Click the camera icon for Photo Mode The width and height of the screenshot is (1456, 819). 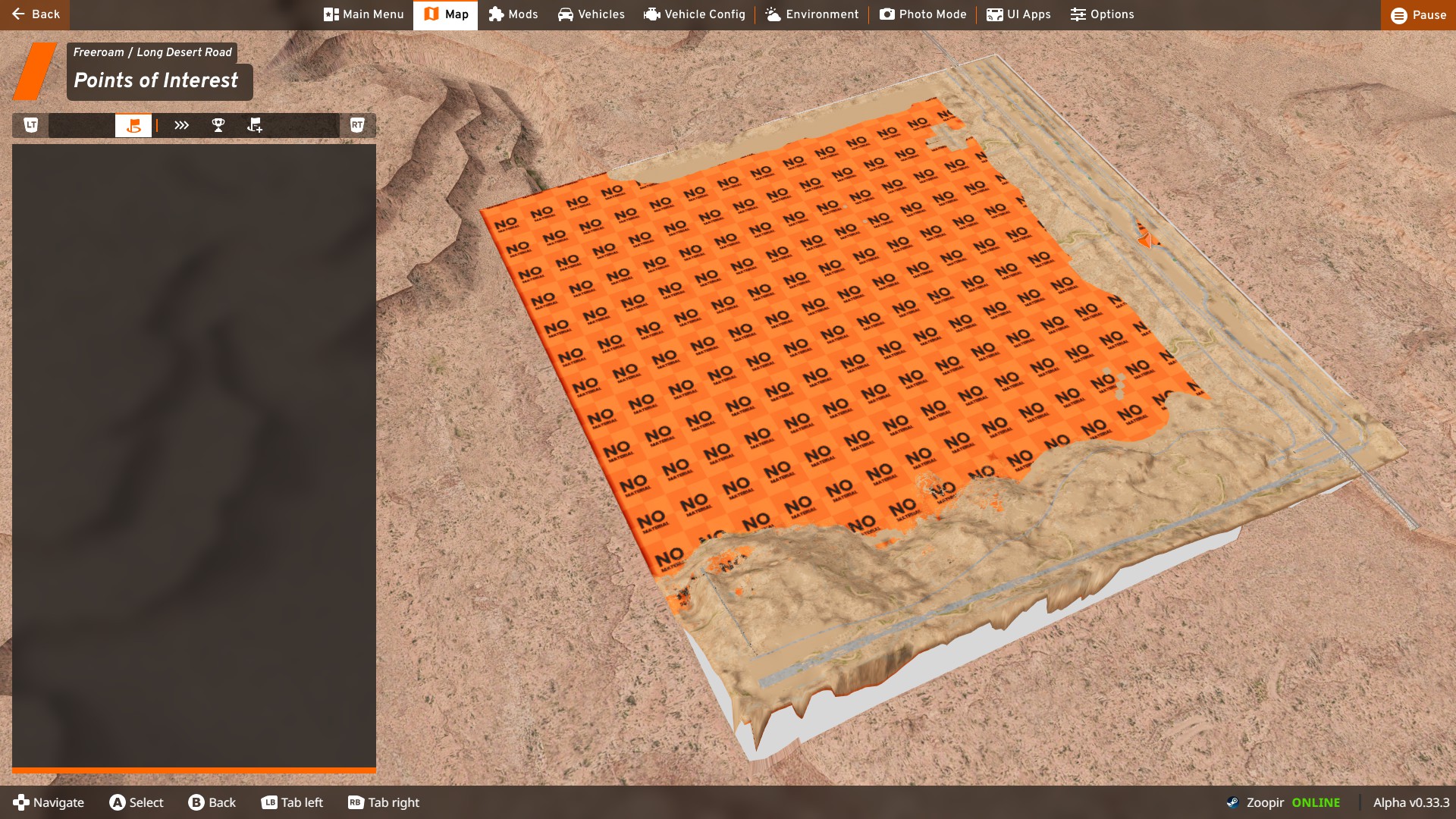[887, 14]
